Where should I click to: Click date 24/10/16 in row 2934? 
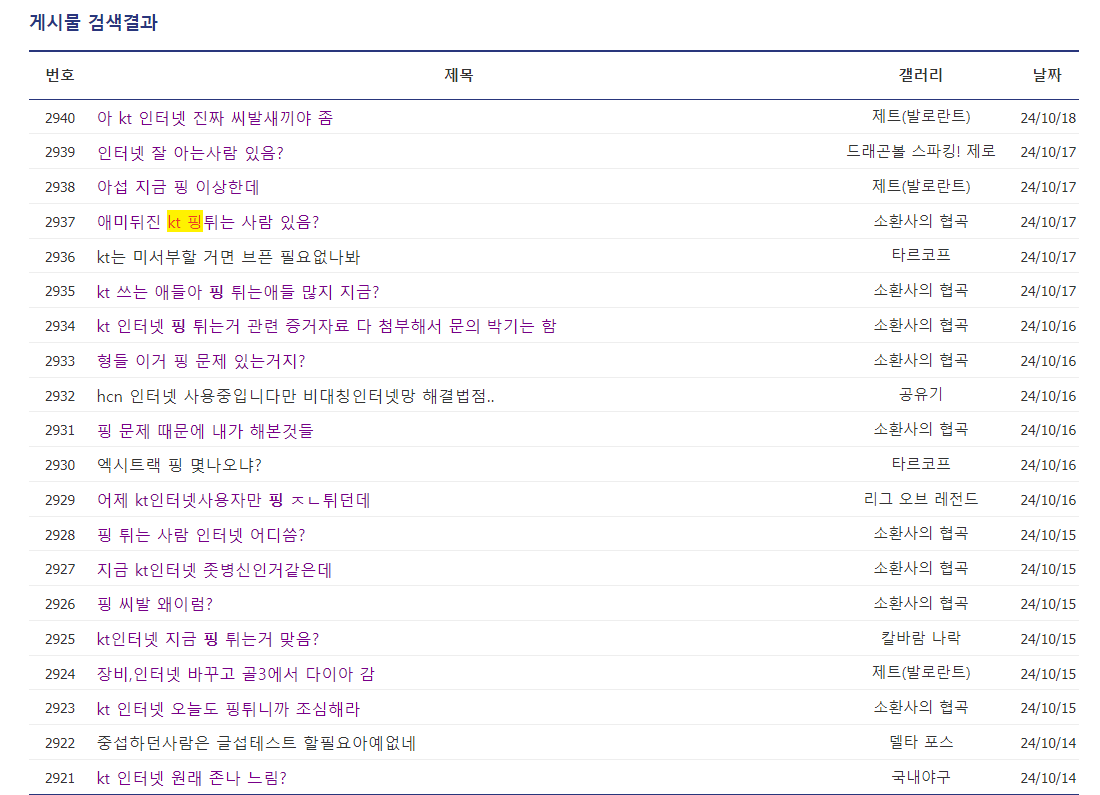(1048, 326)
